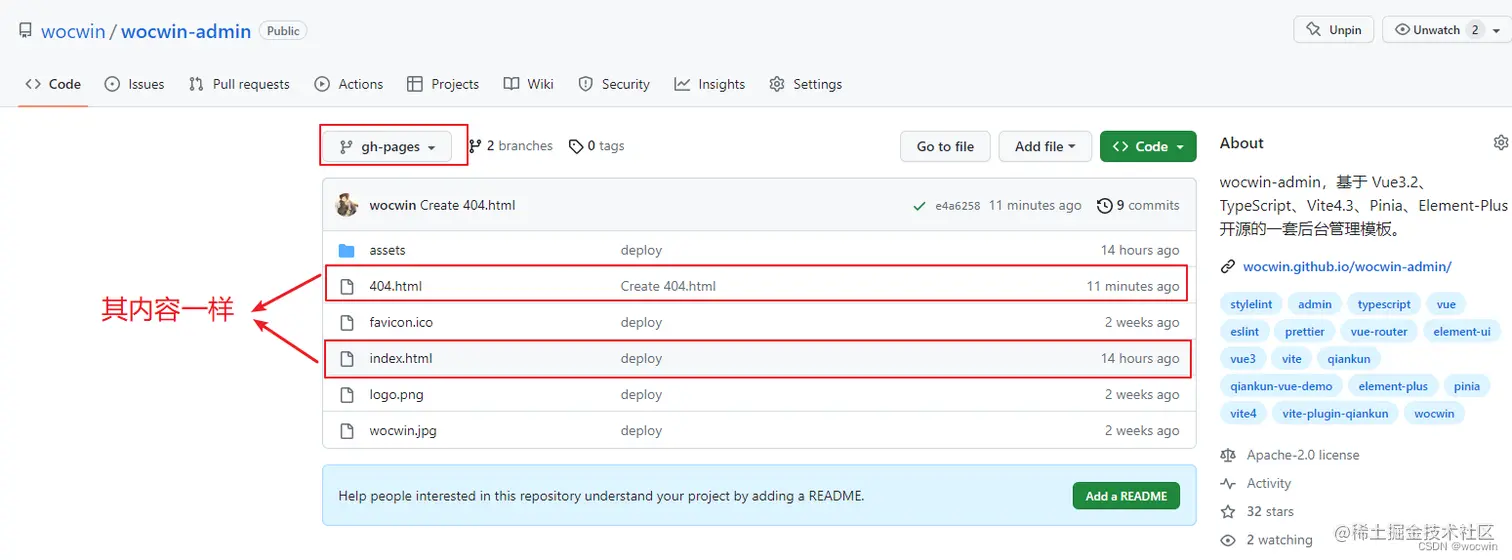Click the element-ui topic tag
Screen dimensions: 1512x560
tap(1462, 331)
